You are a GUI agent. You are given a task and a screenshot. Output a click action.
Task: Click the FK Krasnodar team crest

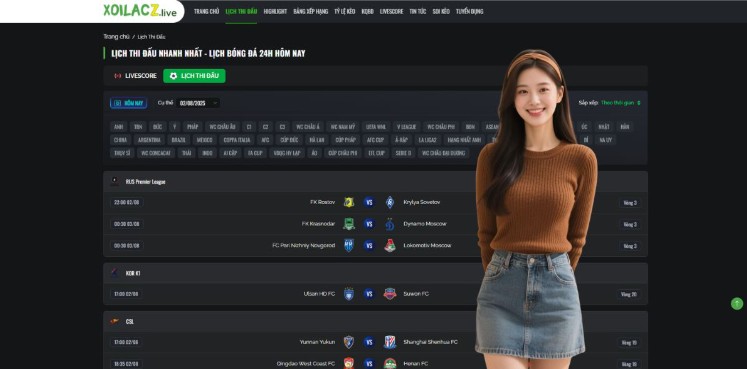pos(349,224)
